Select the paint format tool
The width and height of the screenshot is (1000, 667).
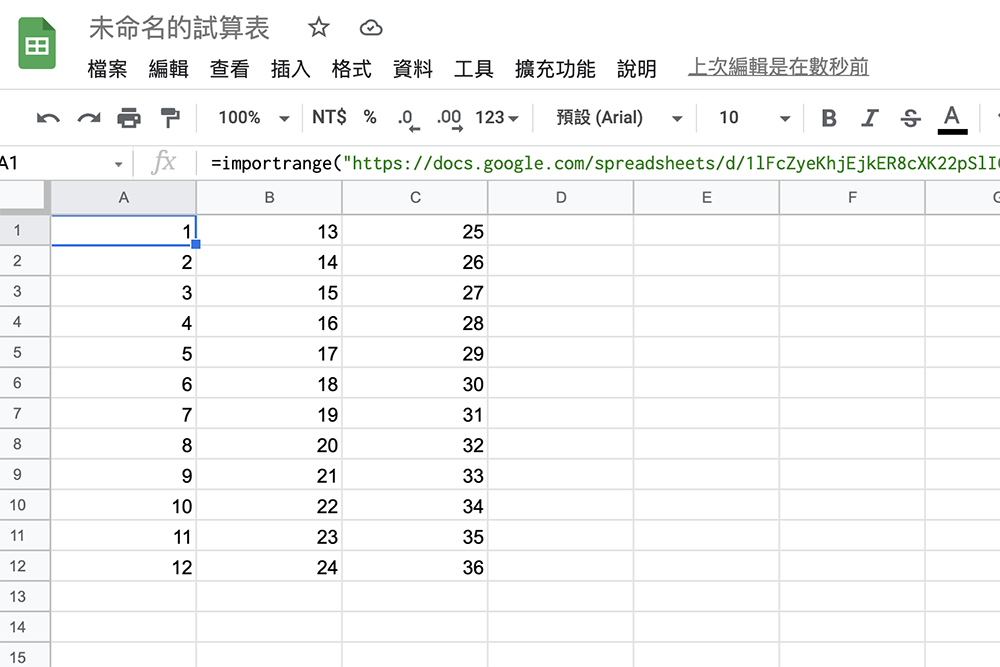click(169, 117)
